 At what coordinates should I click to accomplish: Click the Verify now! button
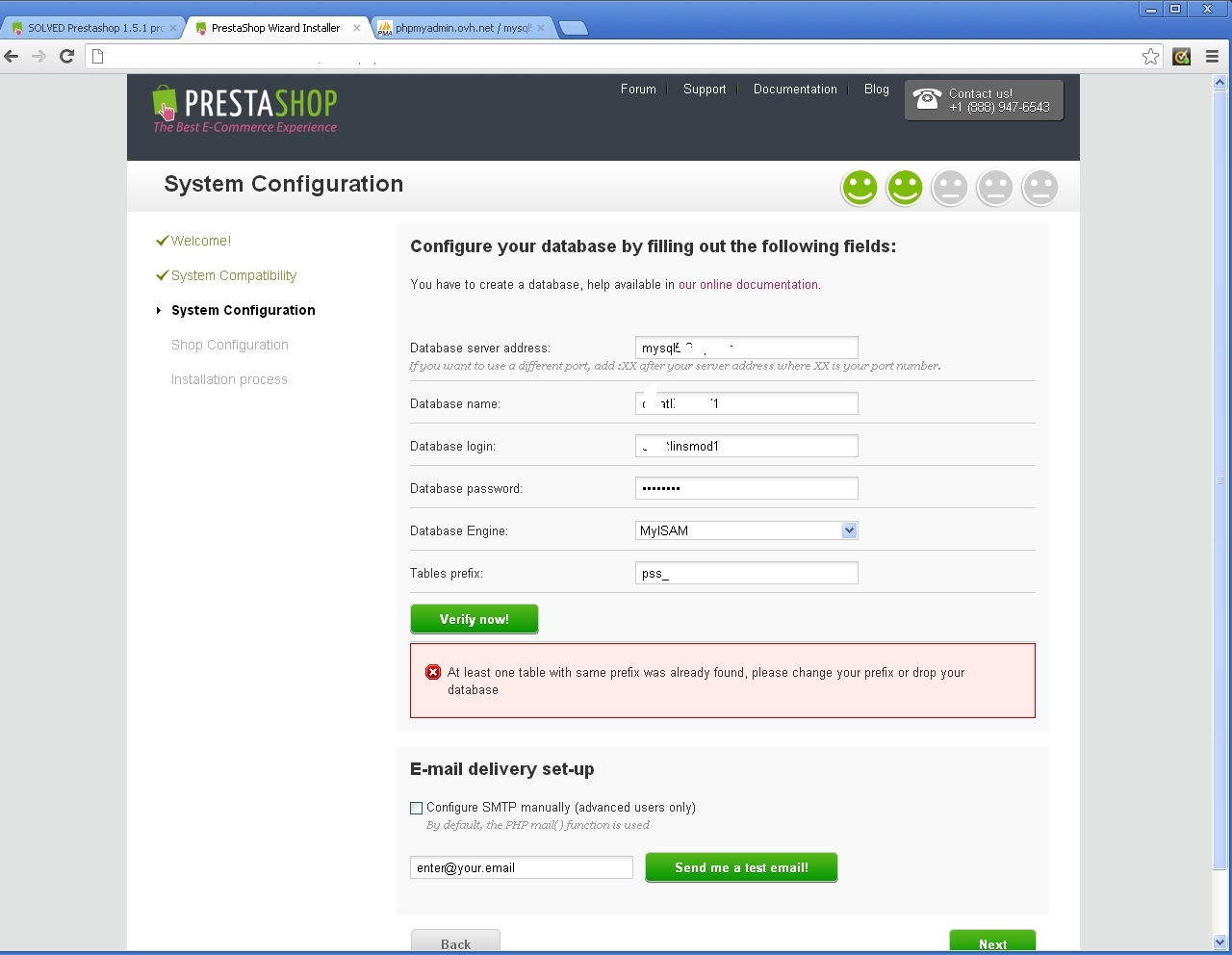(x=475, y=619)
